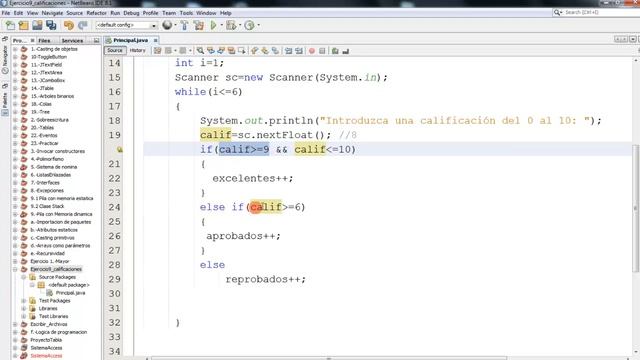Toggle Highlight Search in editor toolbar

click(x=231, y=51)
